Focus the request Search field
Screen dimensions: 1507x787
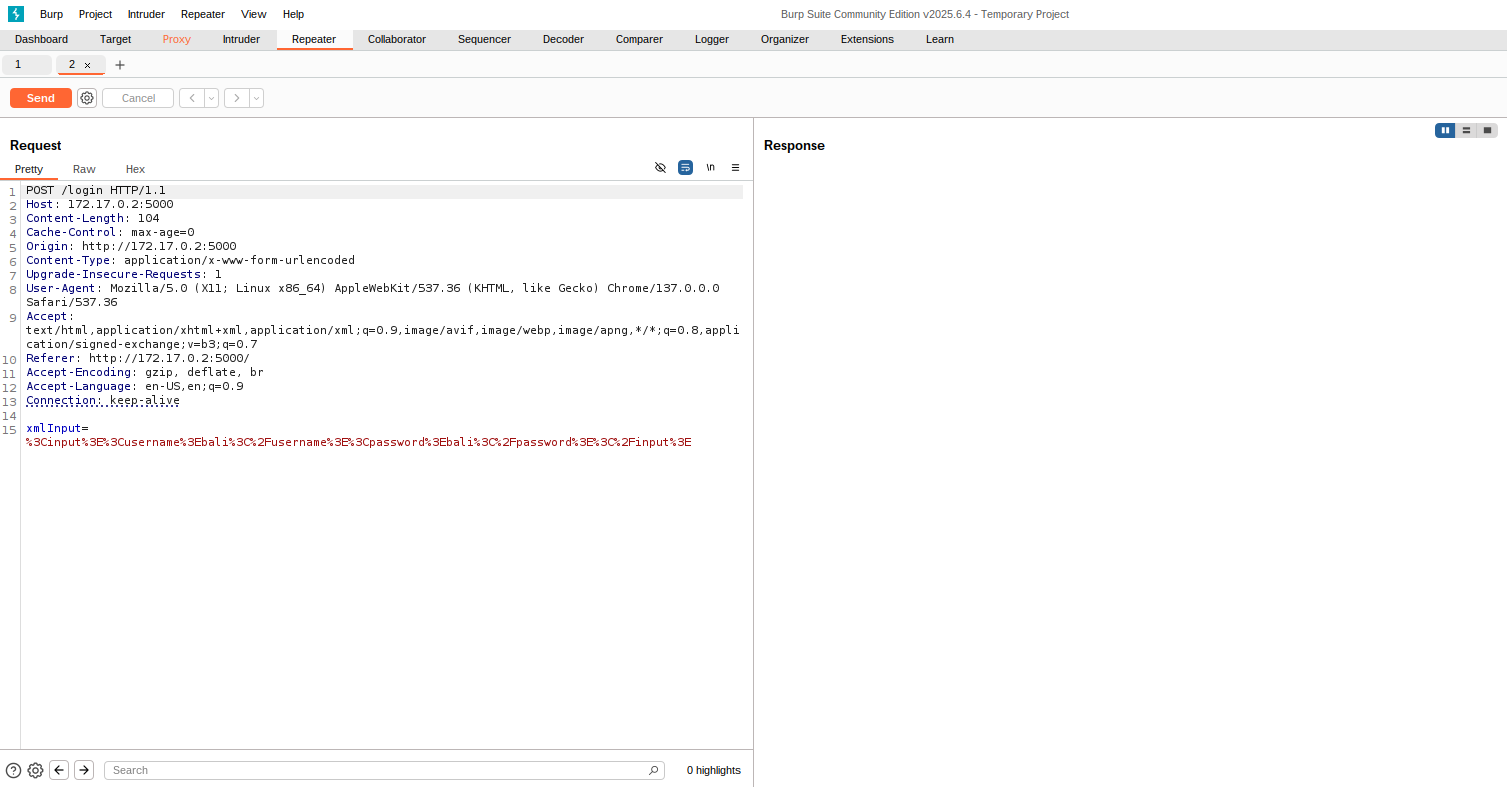384,770
